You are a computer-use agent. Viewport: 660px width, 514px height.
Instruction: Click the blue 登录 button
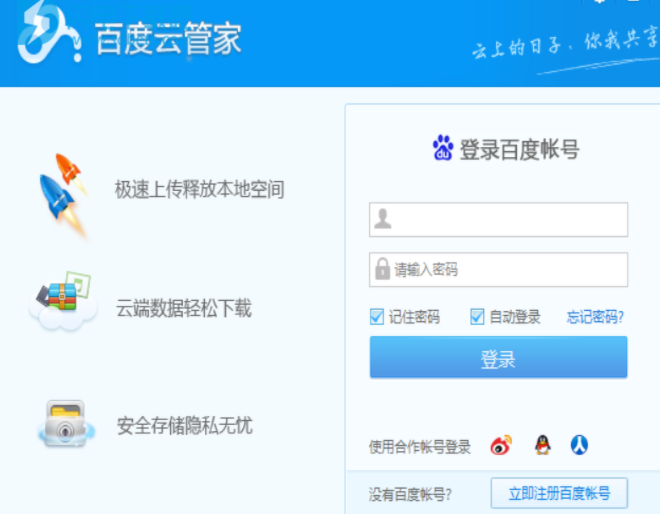498,357
